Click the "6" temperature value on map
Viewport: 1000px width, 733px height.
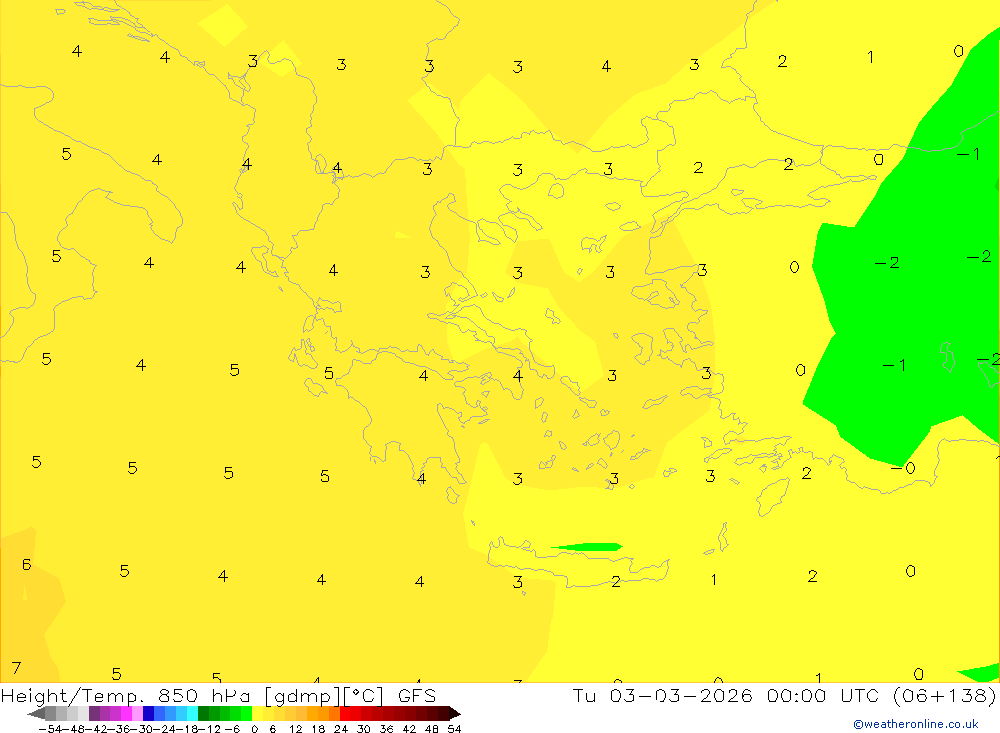coord(26,565)
